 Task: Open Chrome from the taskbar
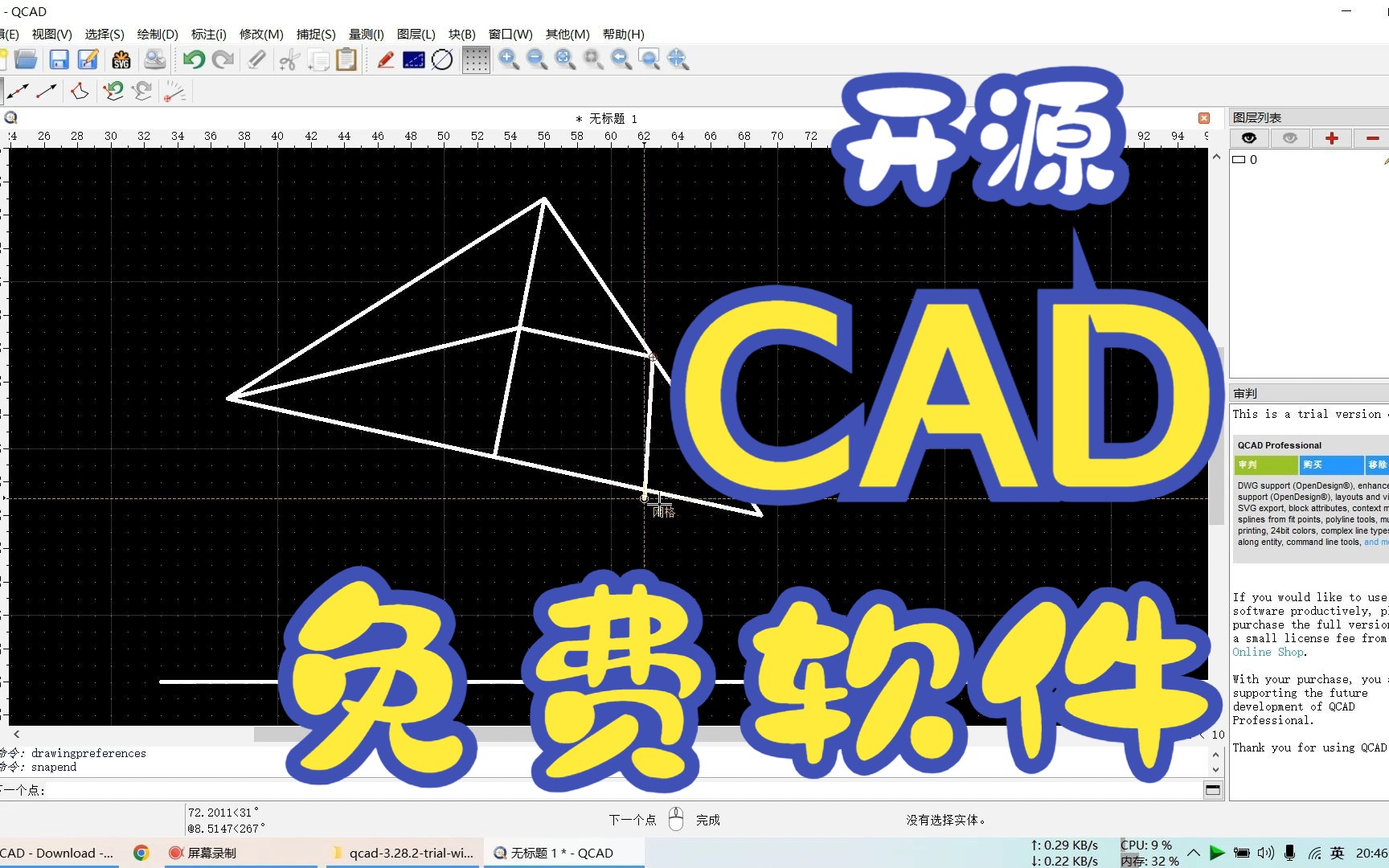tap(141, 853)
